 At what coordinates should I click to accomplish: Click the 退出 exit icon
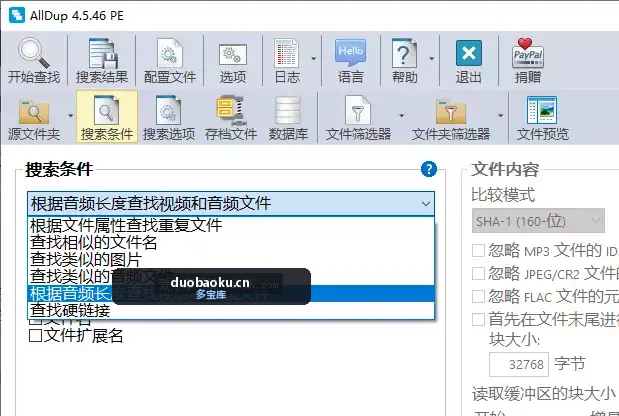tap(469, 53)
